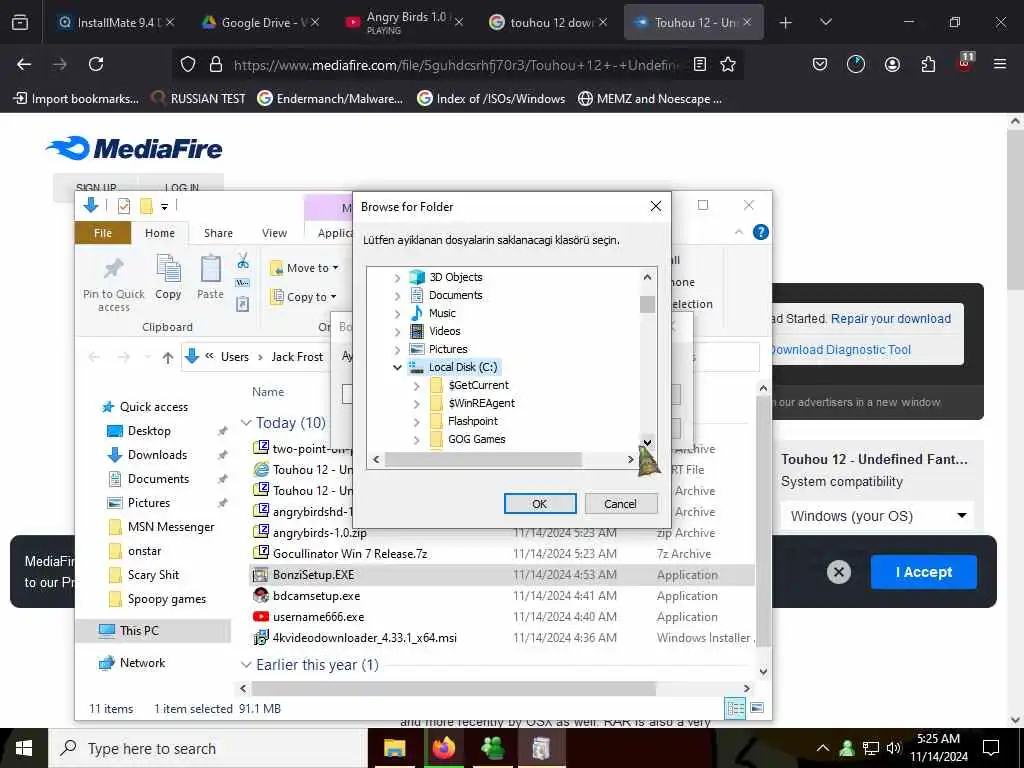Expand the Documents node in folder tree

397,296
